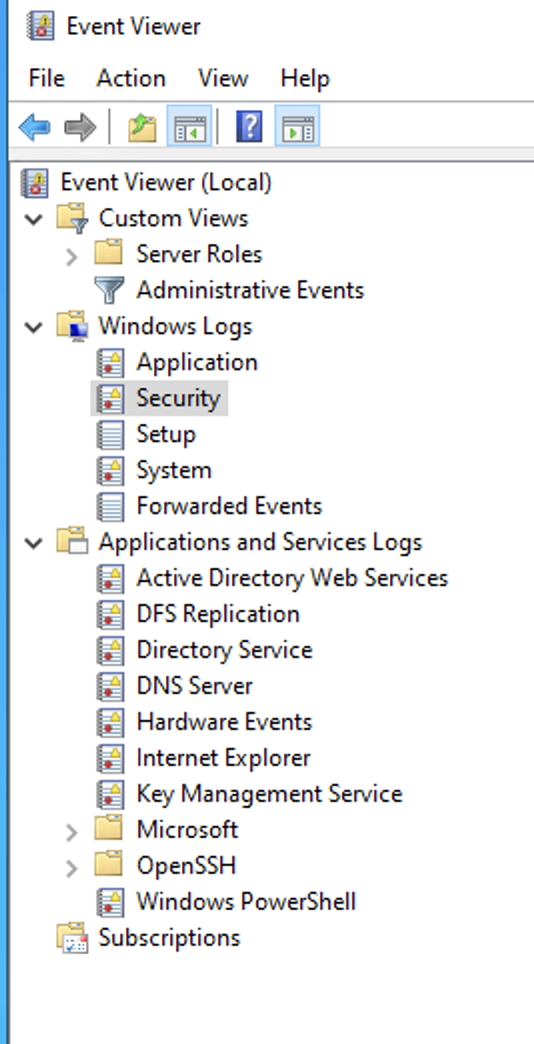The height and width of the screenshot is (1044, 534).
Task: Open the Help menu
Action: click(x=305, y=79)
